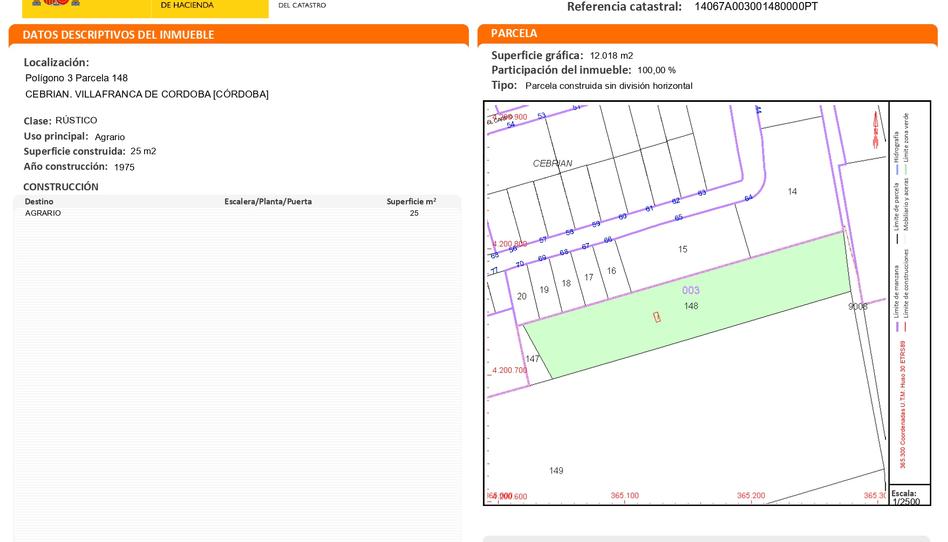Click the Destino column header
This screenshot has height=542, width=948.
(40, 201)
